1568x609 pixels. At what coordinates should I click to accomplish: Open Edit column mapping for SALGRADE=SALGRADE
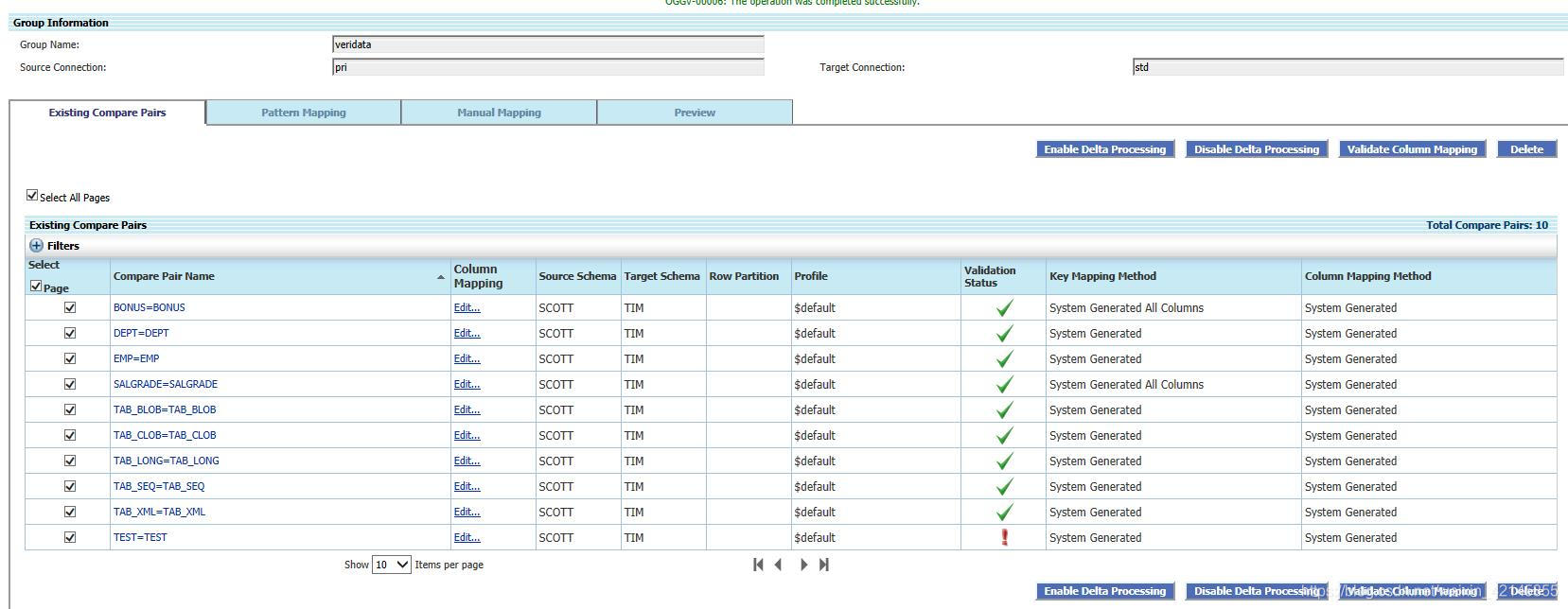[467, 384]
